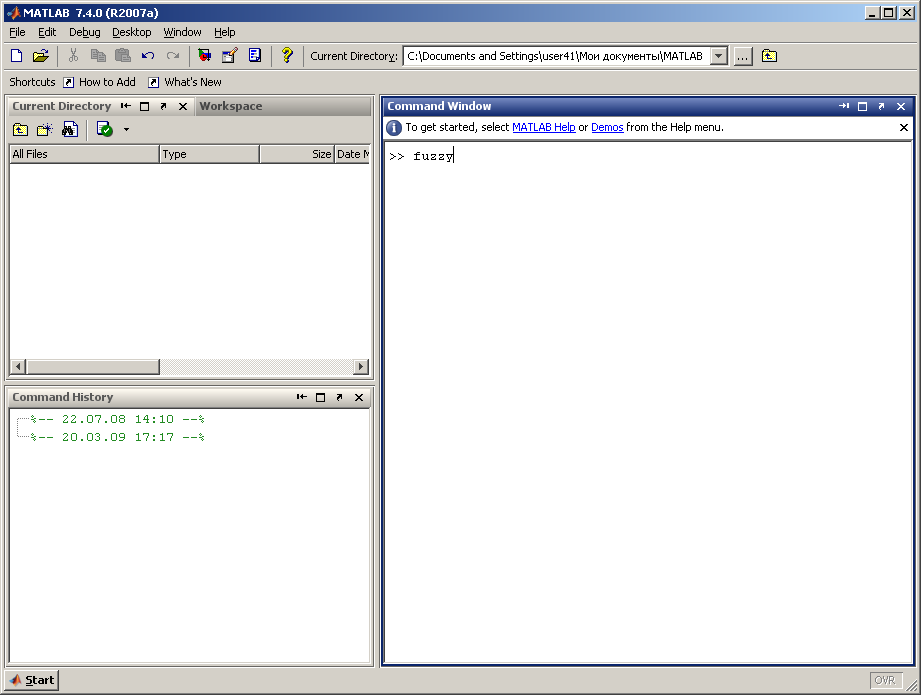Go up one directory in Current Directory panel
Viewport: 921px width, 695px height.
tap(21, 129)
